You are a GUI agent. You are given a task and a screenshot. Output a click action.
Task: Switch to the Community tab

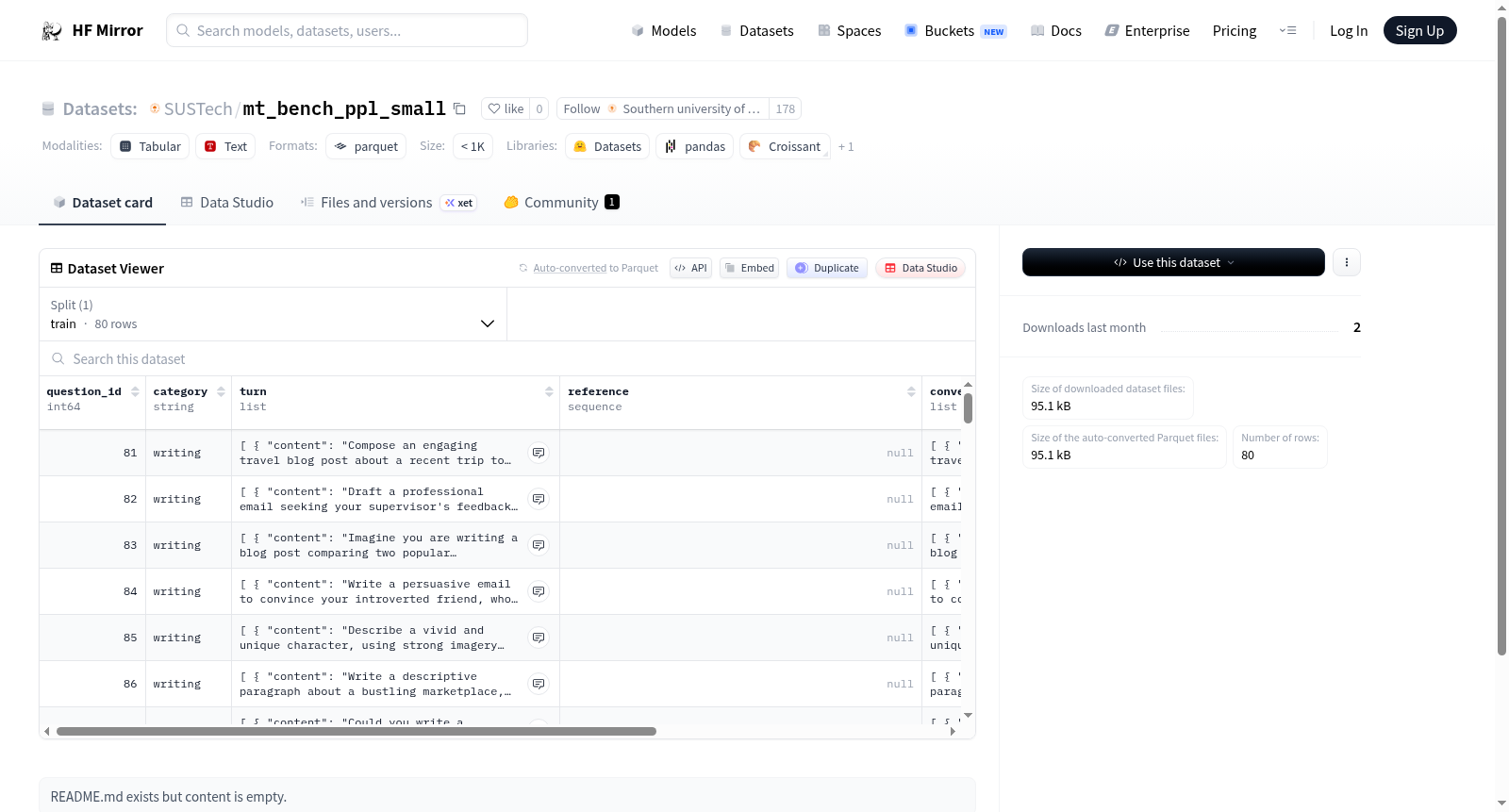click(x=561, y=203)
